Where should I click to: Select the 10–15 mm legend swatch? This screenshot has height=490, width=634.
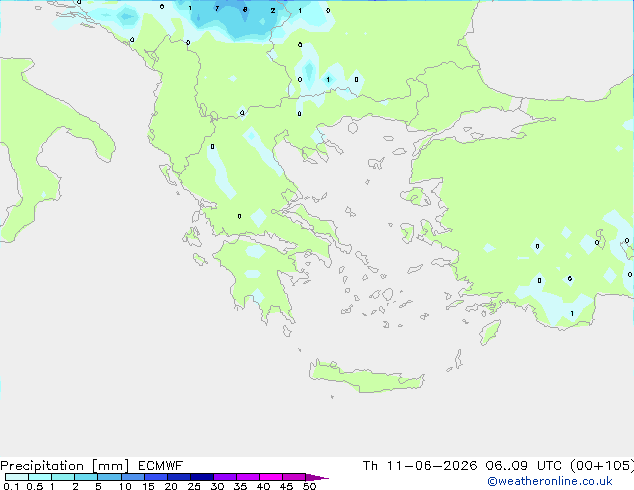(x=133, y=477)
